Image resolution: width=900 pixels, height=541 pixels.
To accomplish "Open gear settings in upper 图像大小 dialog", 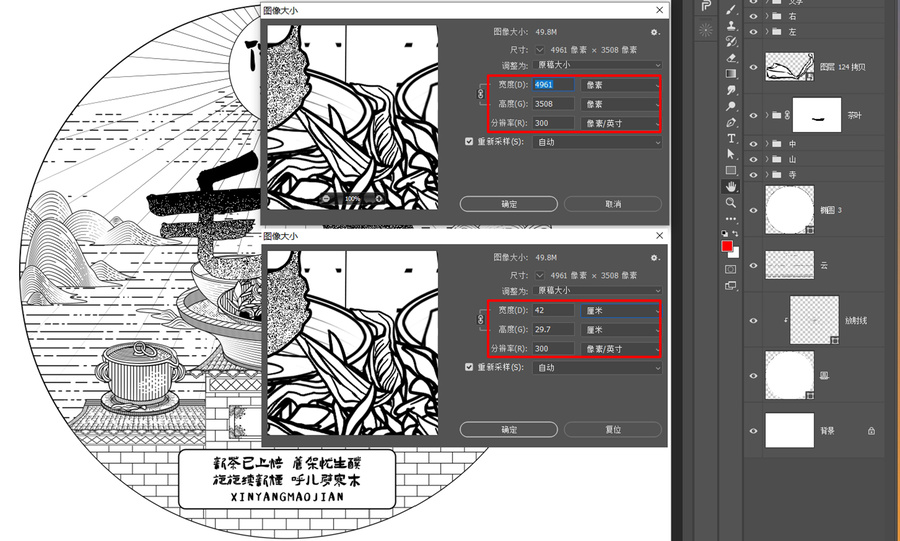I will 655,32.
